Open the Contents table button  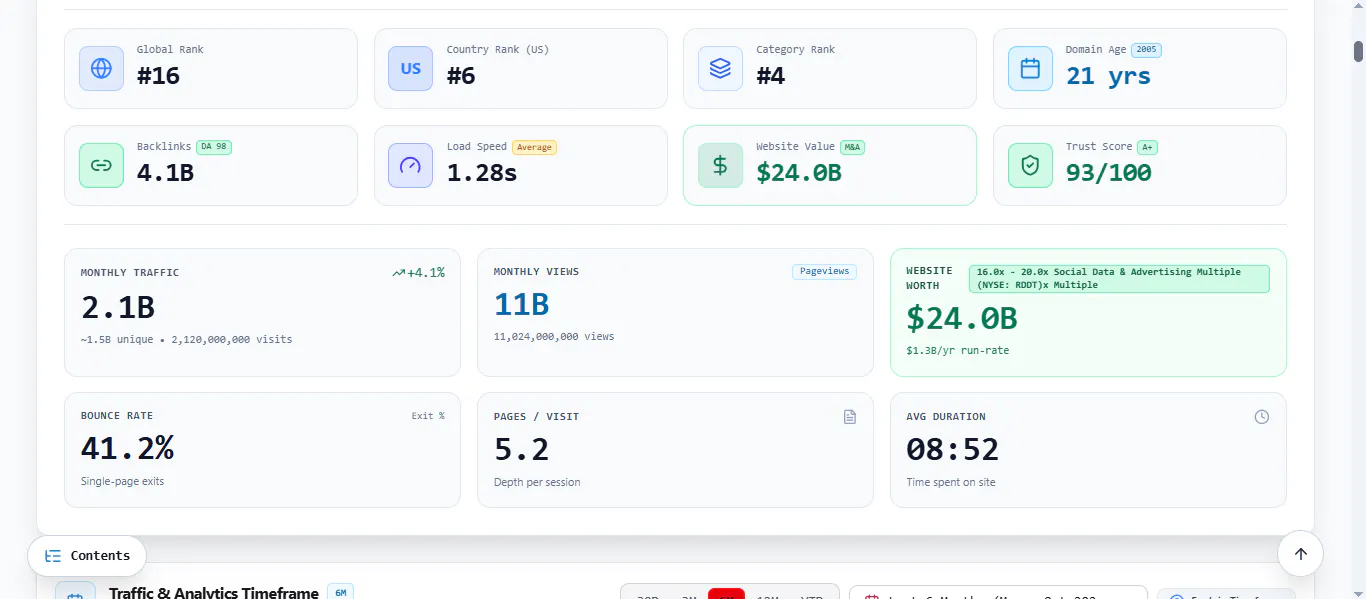tap(87, 556)
